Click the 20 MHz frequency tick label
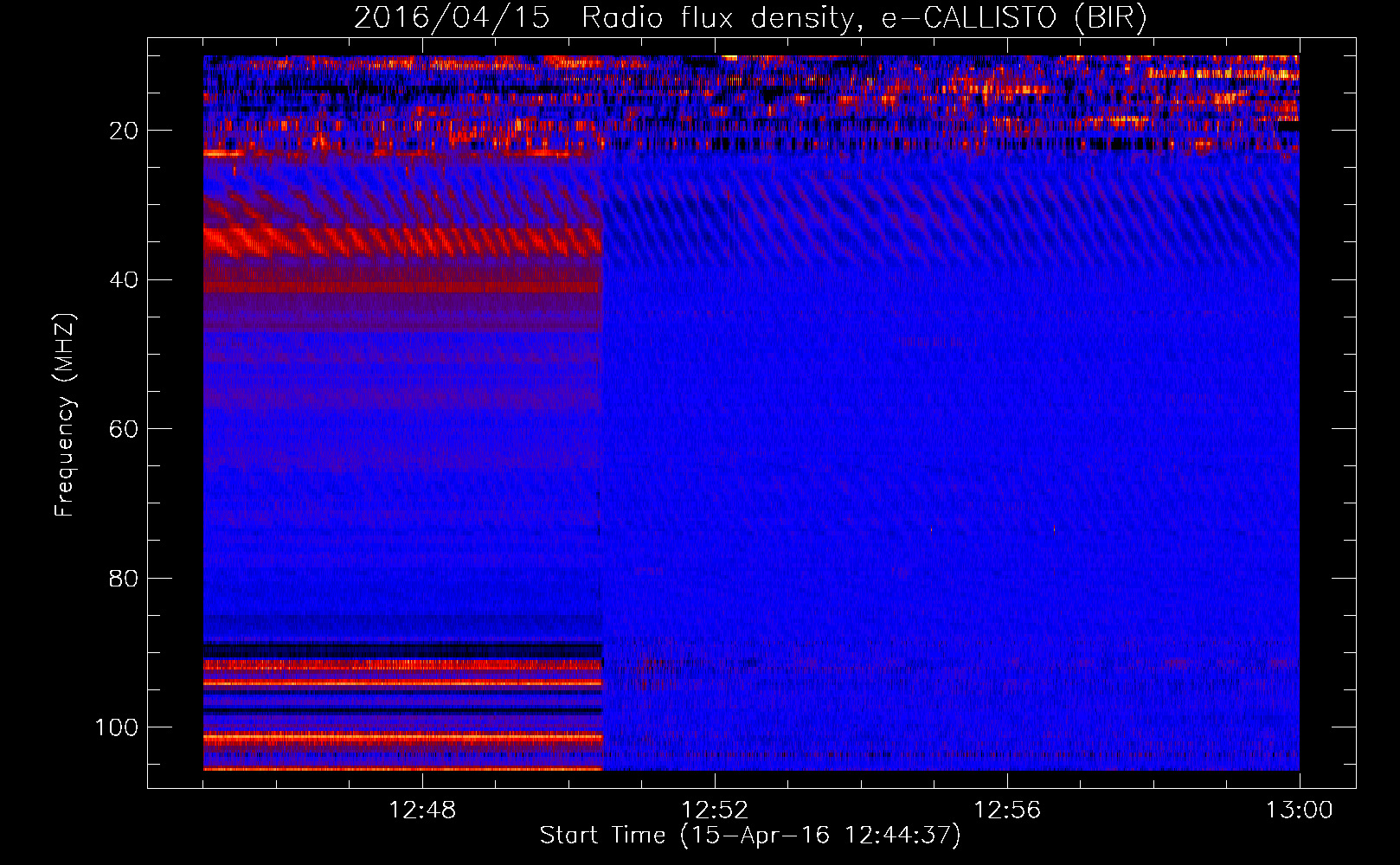The image size is (1400, 865). point(124,131)
